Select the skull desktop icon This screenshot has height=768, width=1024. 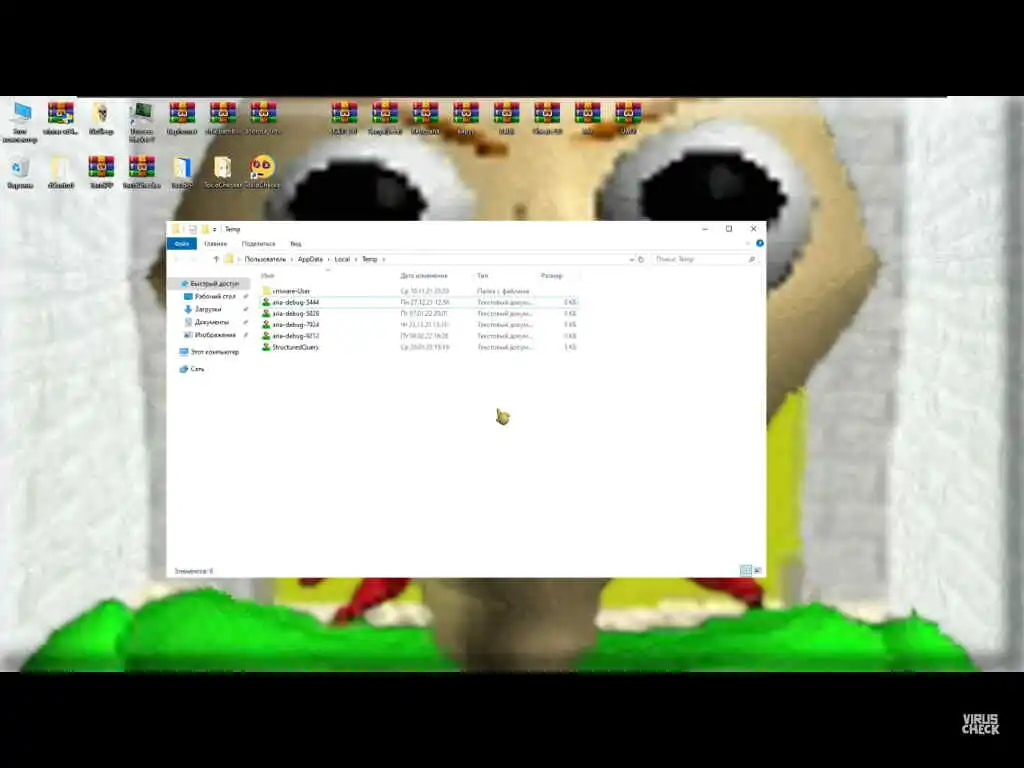click(x=101, y=118)
